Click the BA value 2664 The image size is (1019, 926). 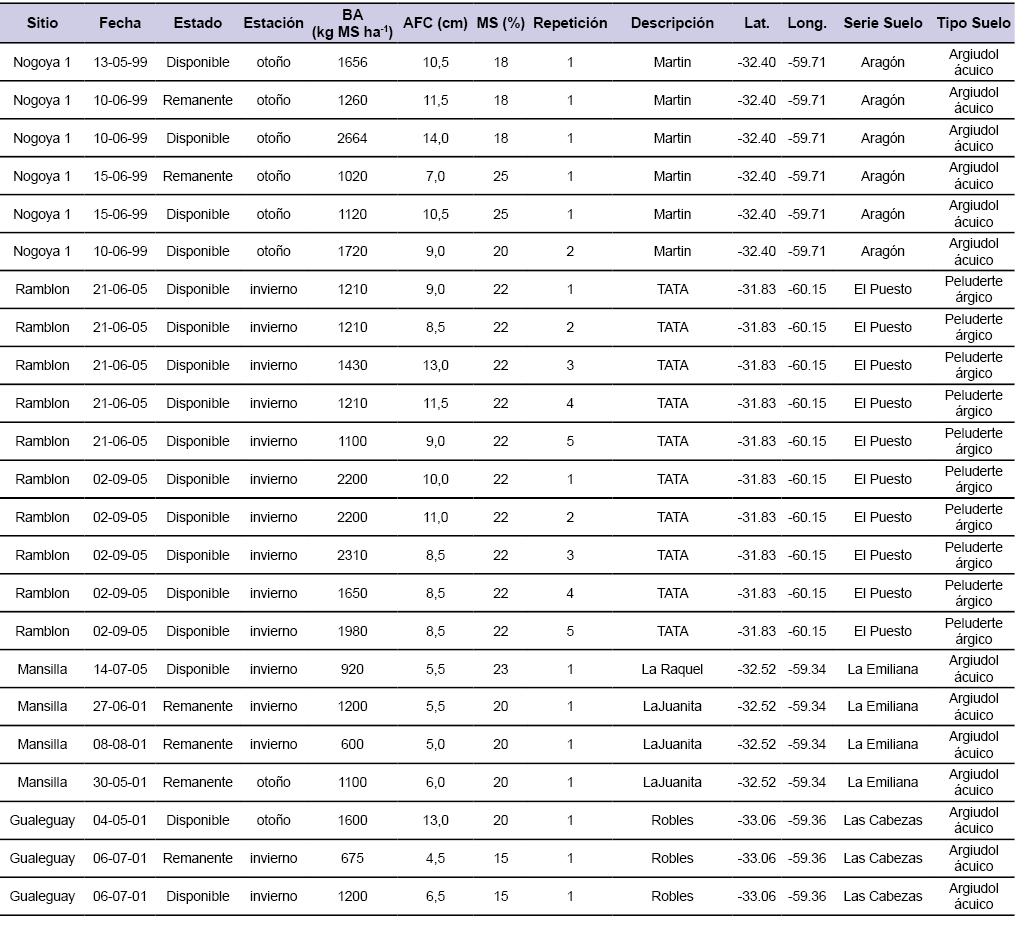pos(352,138)
